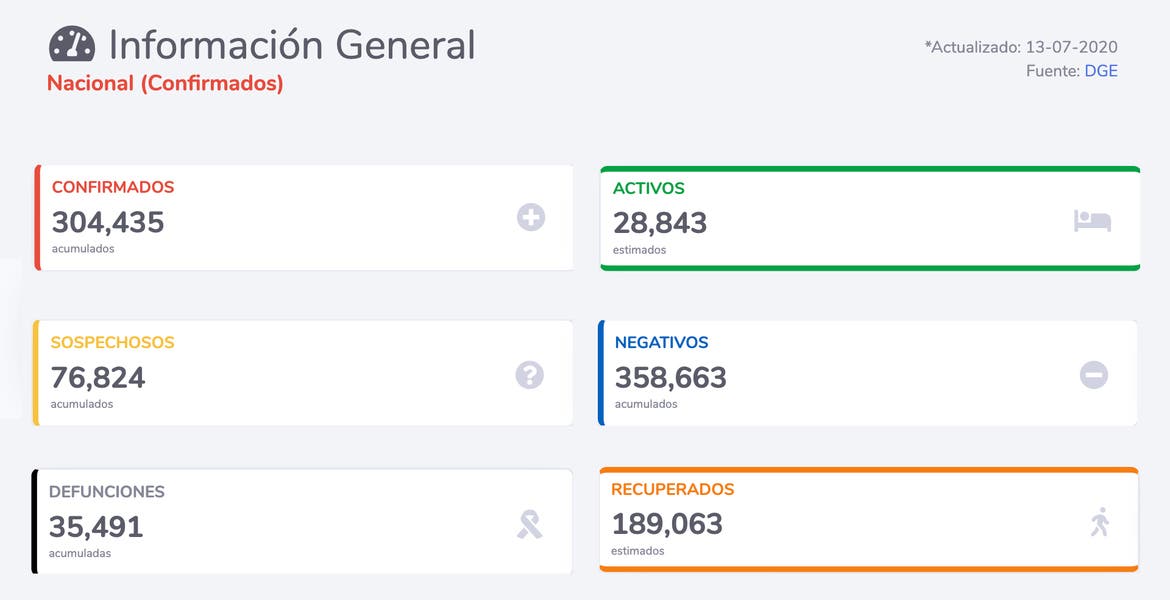Click the 304,435 confirmed count
Viewport: 1170px width, 600px height.
pyautogui.click(x=108, y=222)
